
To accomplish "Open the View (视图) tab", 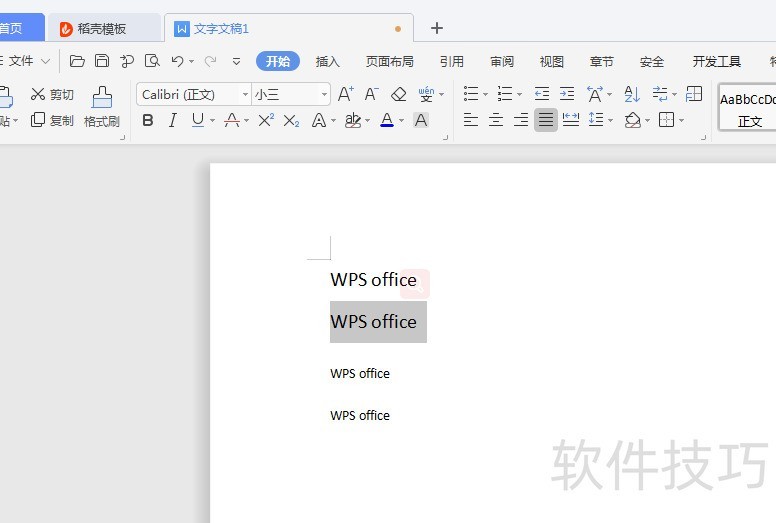I will pos(552,61).
